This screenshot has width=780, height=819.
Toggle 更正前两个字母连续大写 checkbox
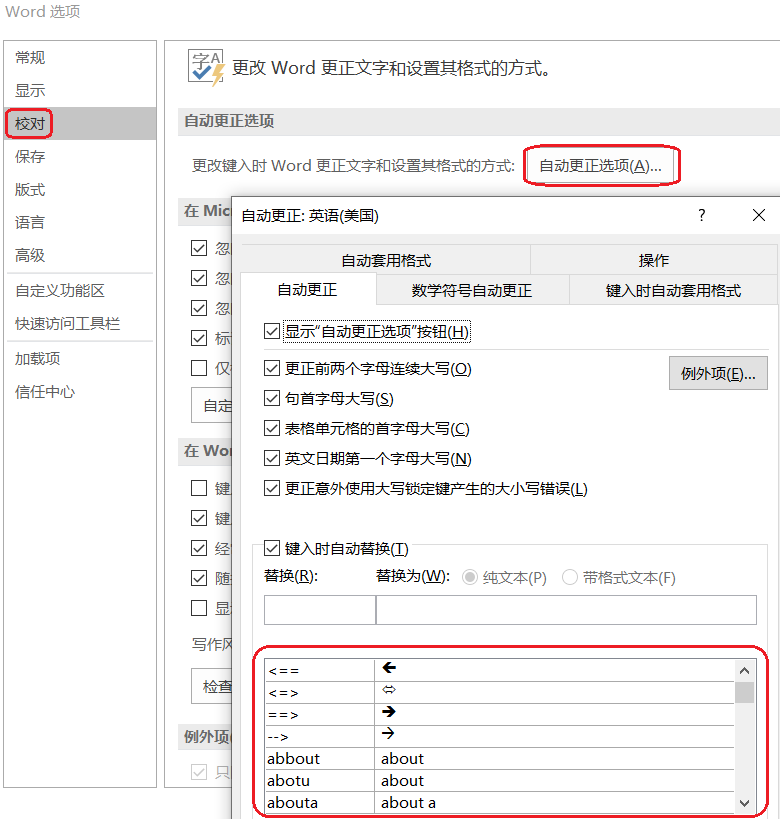[272, 369]
